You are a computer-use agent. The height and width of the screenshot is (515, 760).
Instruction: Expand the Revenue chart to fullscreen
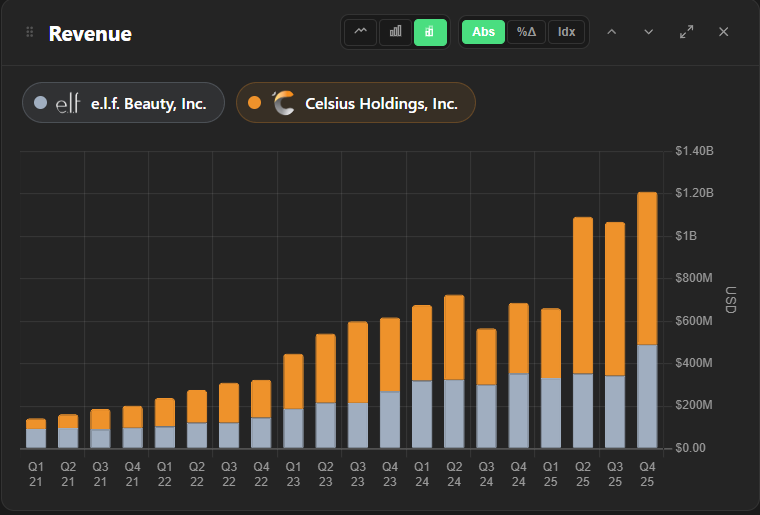coord(686,32)
